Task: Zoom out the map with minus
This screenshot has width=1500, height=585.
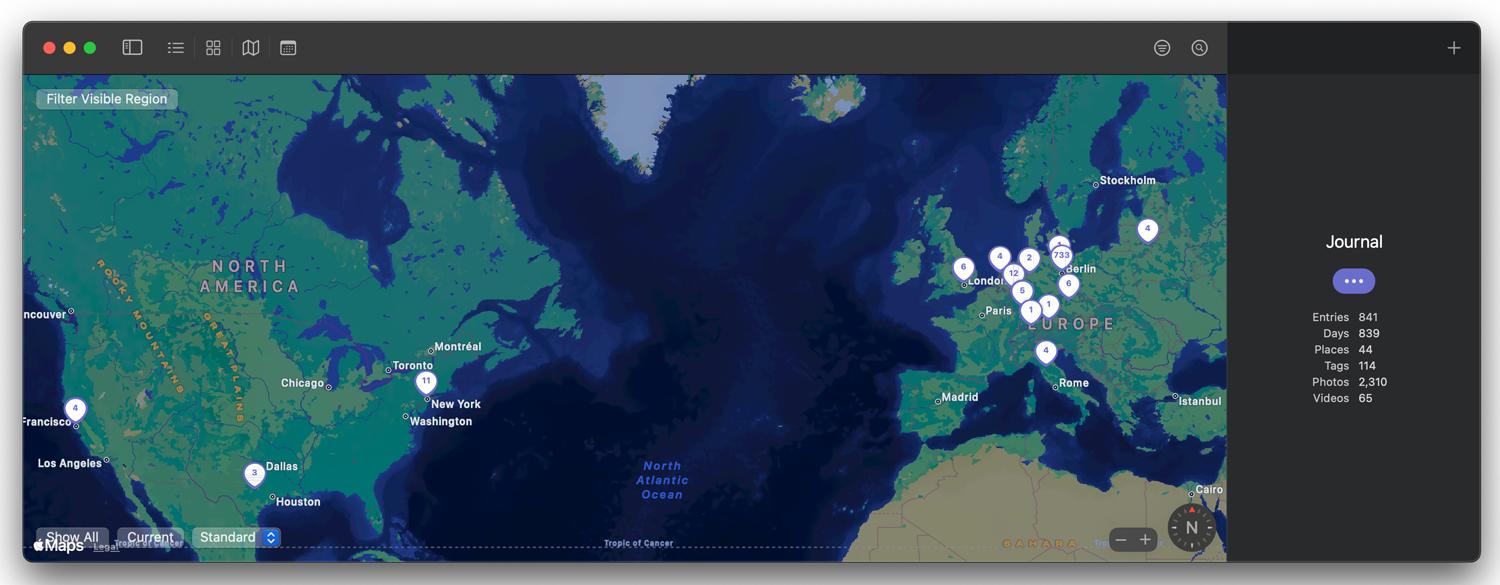Action: [1121, 540]
